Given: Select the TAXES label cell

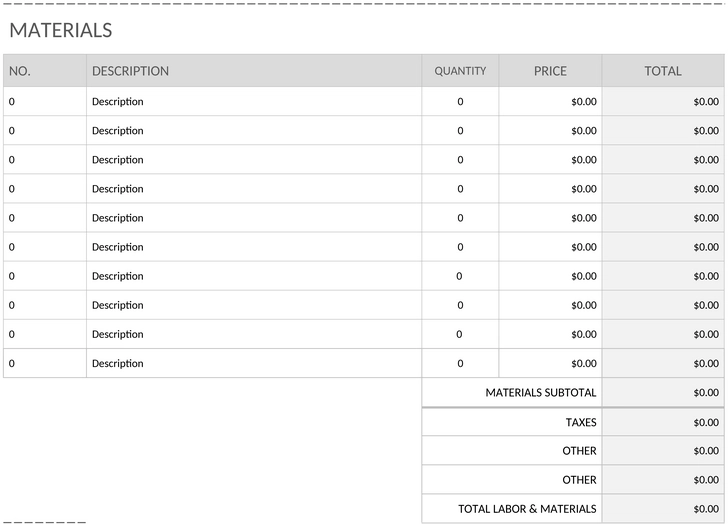Looking at the screenshot, I should pyautogui.click(x=512, y=422).
